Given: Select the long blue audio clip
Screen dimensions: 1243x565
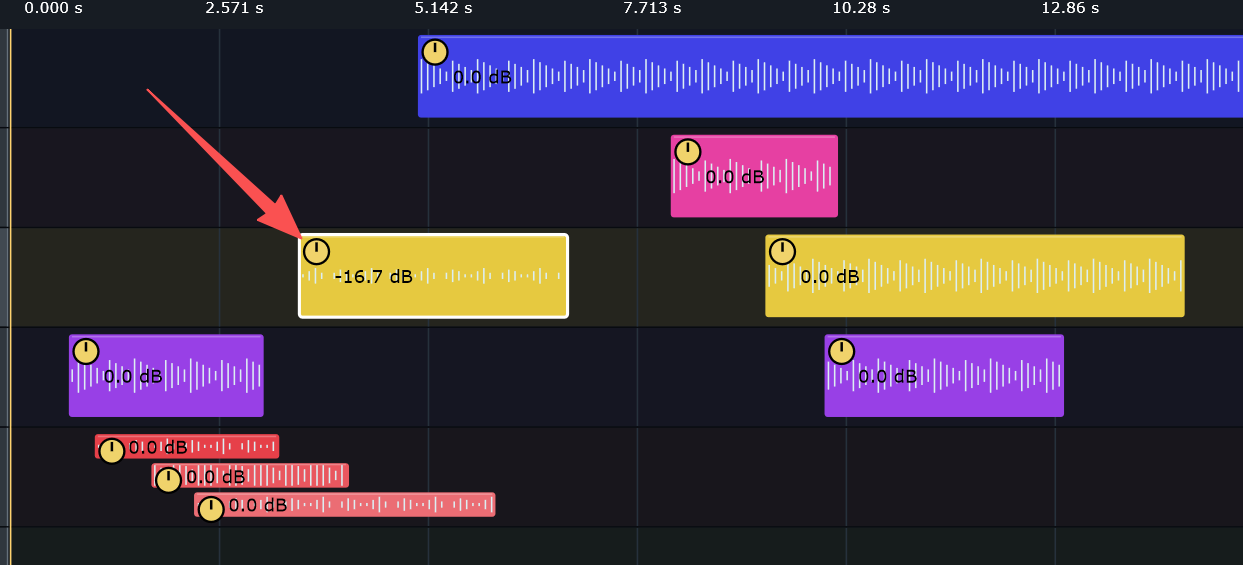Looking at the screenshot, I should pos(830,77).
